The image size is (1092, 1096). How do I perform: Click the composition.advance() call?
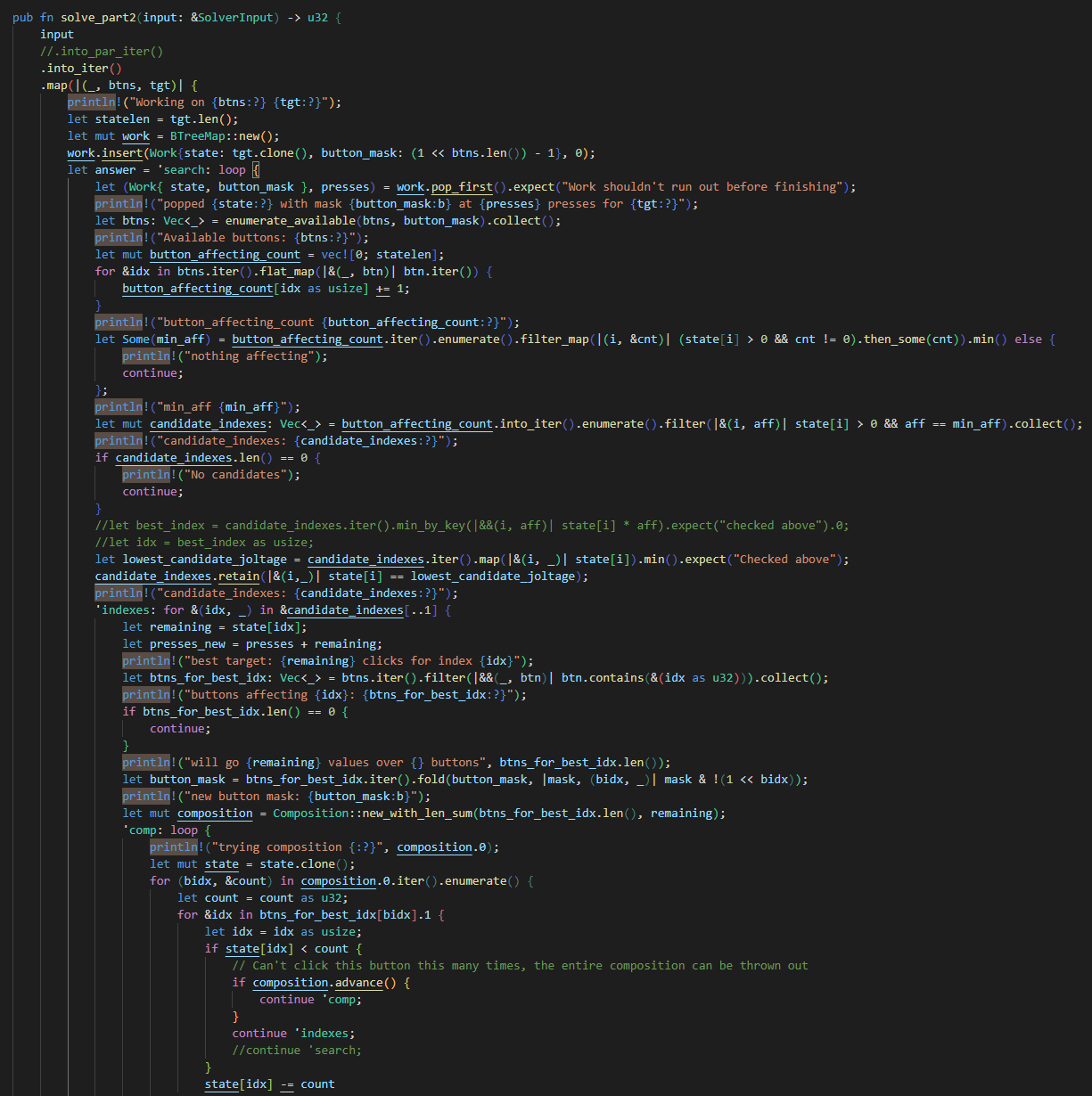point(324,982)
